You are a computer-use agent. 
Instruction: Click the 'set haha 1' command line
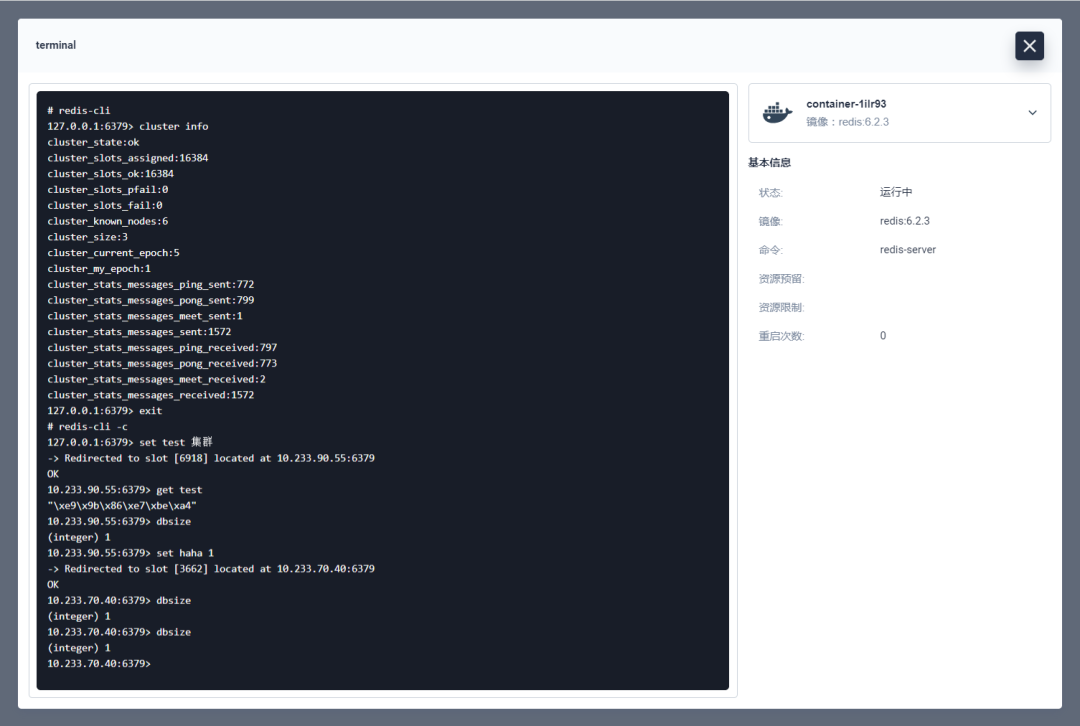tap(130, 553)
